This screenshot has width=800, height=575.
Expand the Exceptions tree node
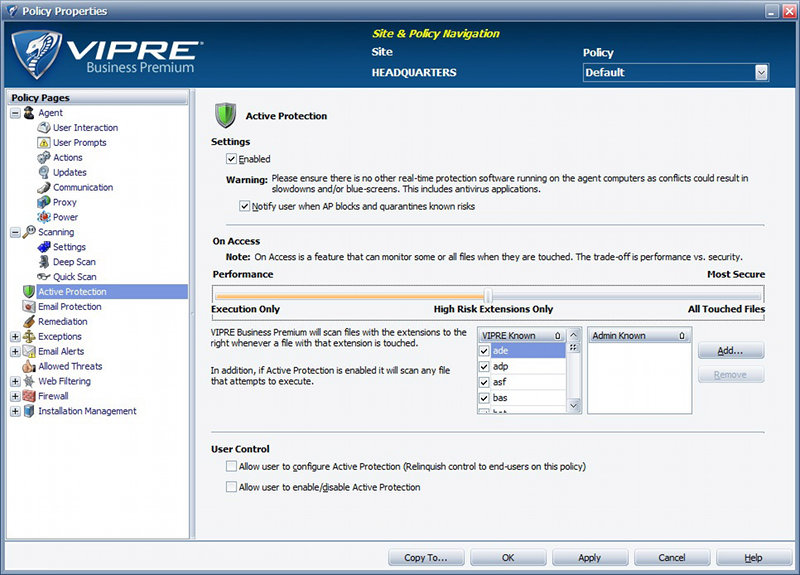coord(15,336)
